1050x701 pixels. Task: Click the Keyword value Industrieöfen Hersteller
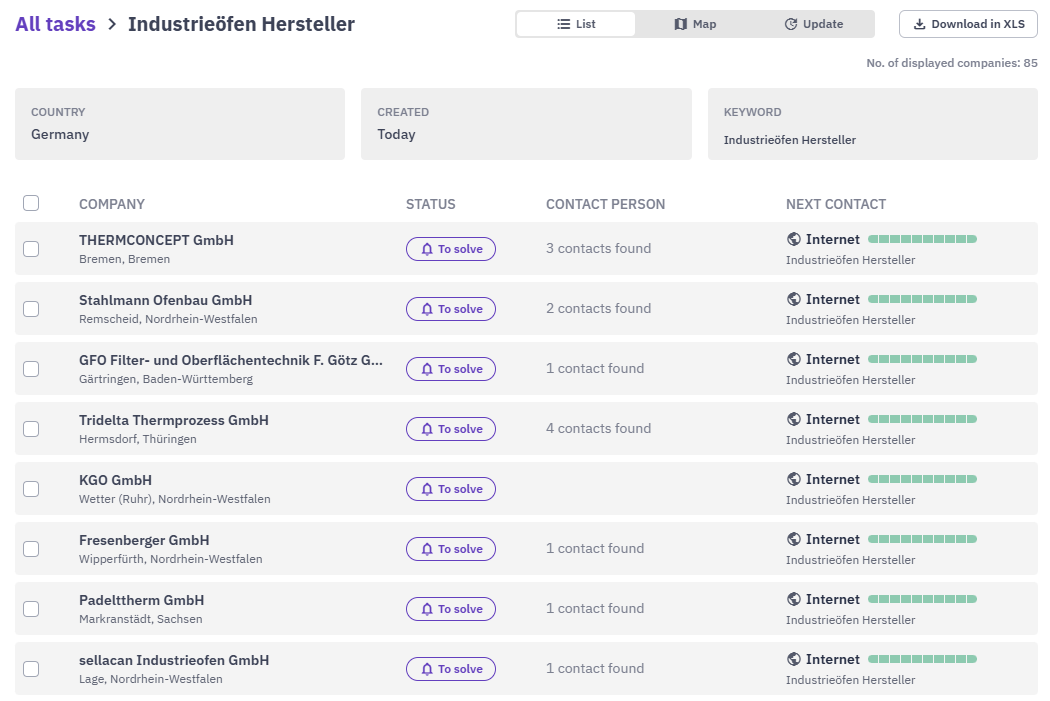tap(790, 140)
